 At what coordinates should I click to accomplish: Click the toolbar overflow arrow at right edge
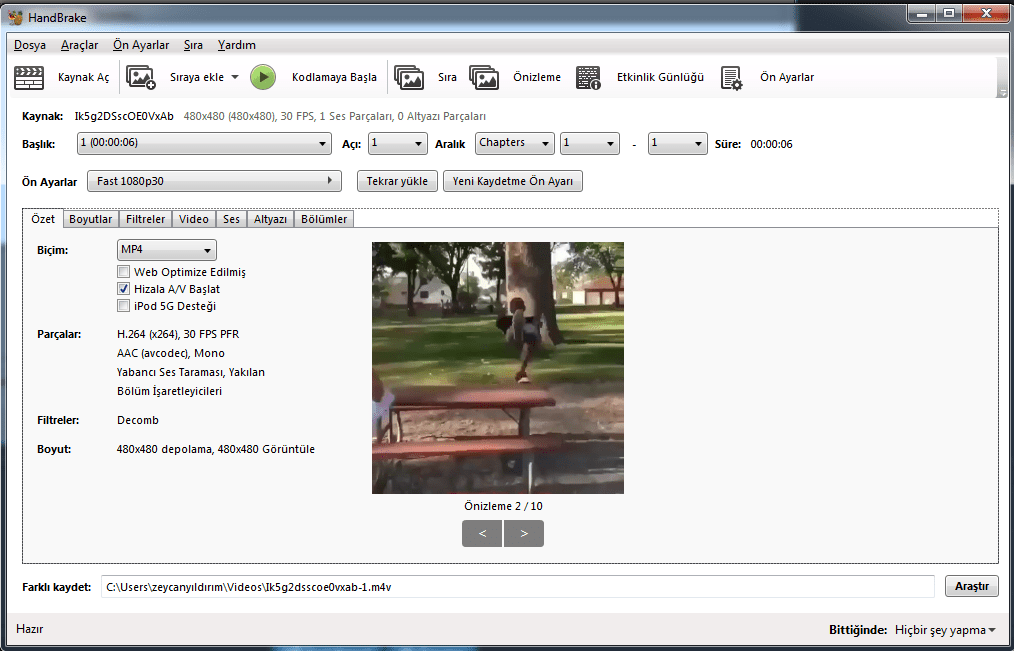(1003, 92)
